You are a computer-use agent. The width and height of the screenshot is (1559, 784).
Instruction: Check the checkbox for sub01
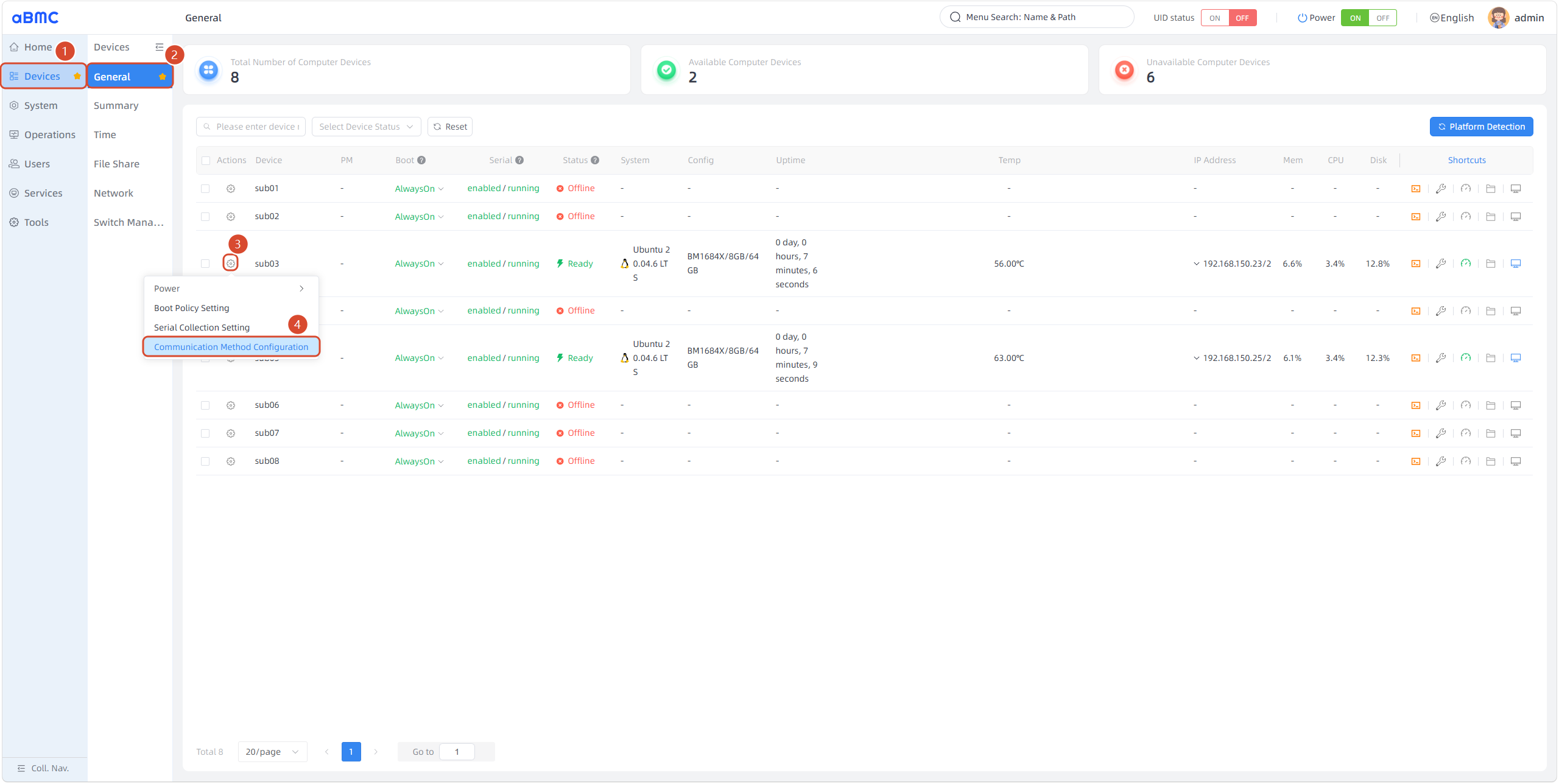(x=205, y=189)
